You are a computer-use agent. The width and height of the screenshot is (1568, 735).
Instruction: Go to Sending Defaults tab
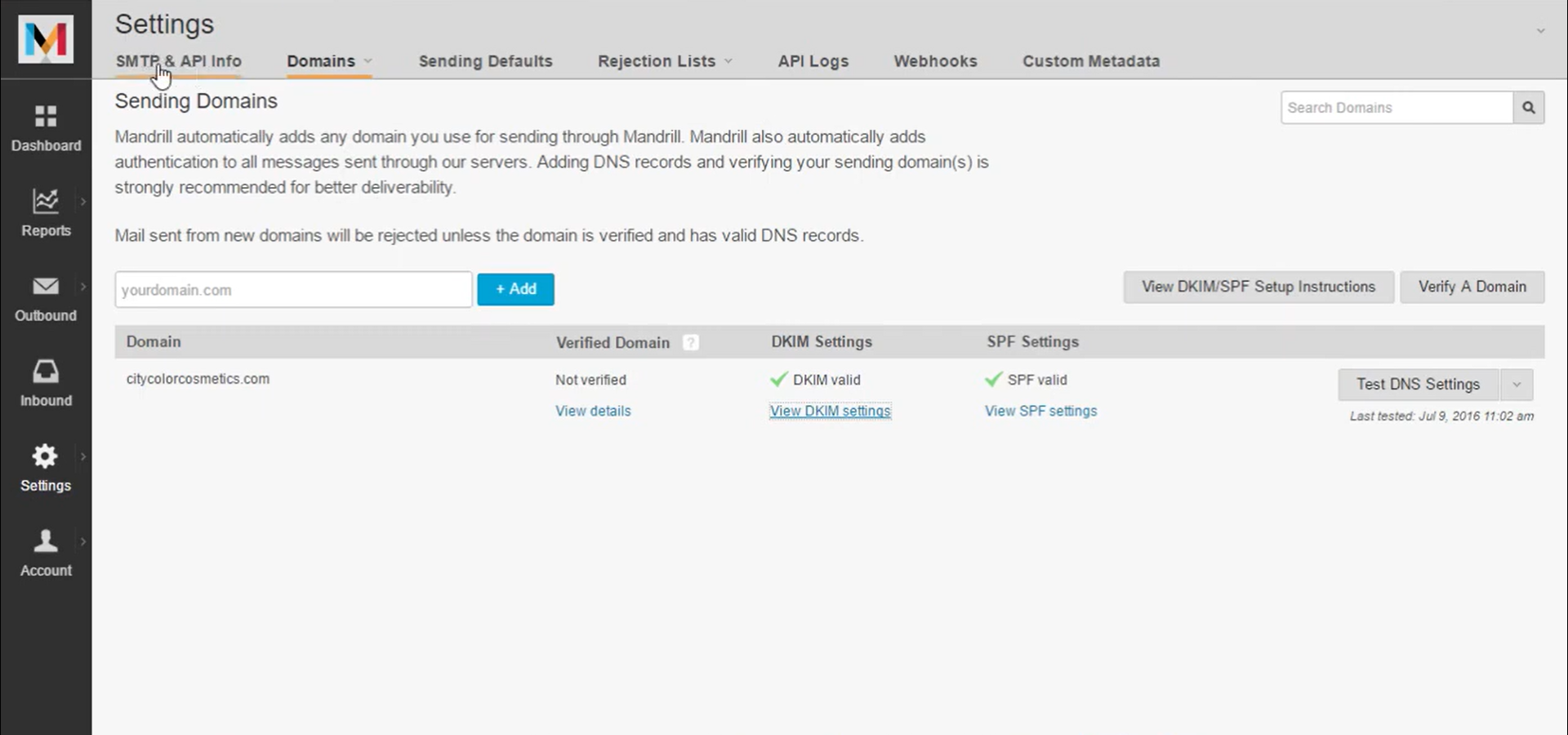(486, 61)
